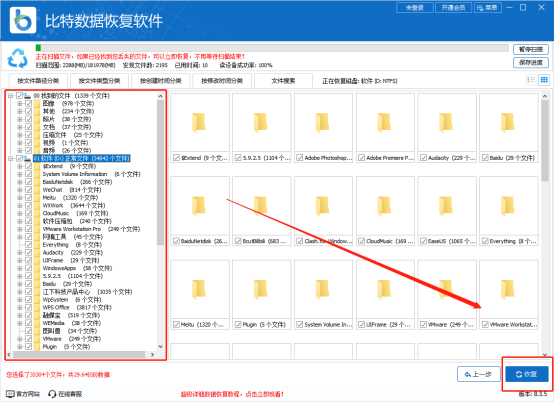
Task: Click the 暂停扫描 button
Action: (531, 49)
